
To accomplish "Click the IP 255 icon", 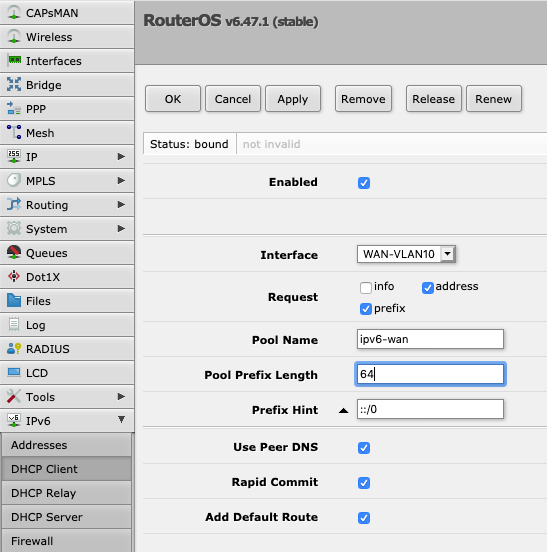I will (14, 156).
